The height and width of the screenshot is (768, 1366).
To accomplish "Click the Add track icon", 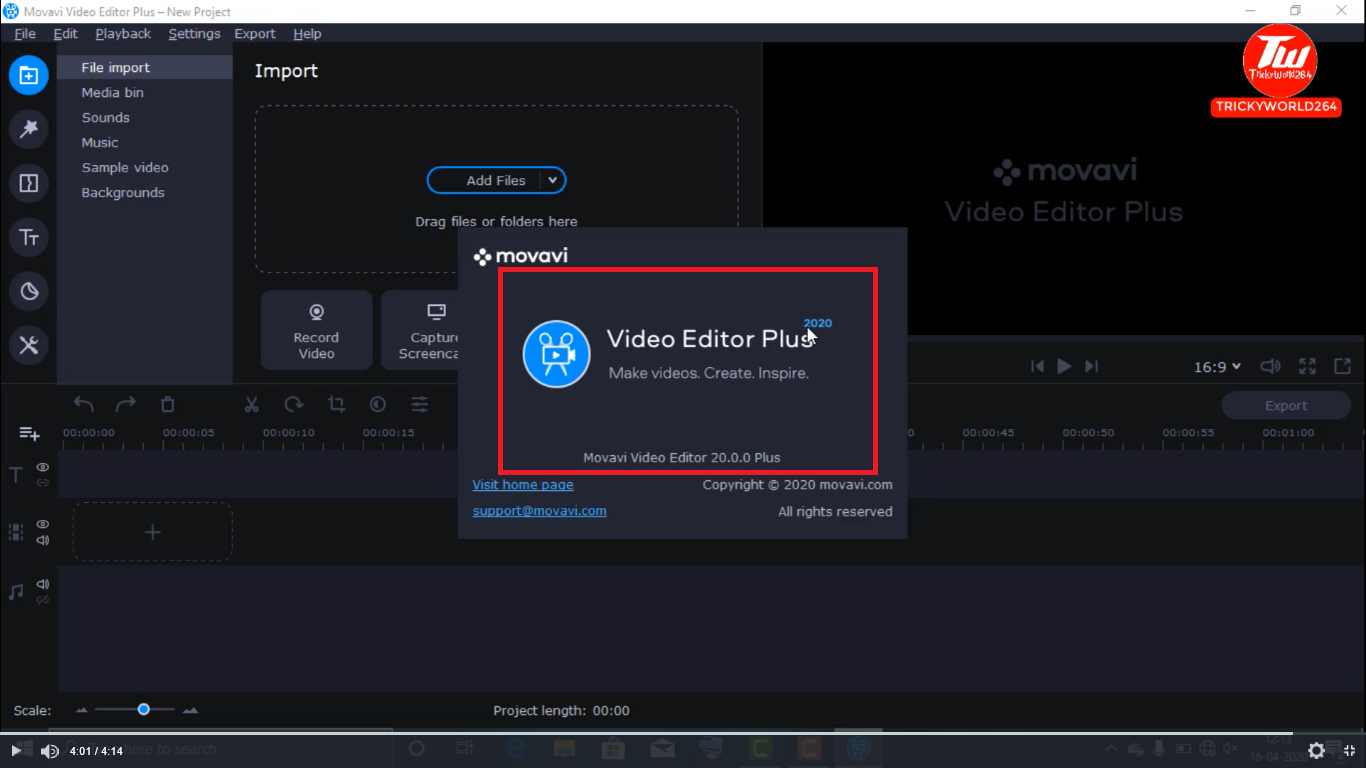I will 30,434.
